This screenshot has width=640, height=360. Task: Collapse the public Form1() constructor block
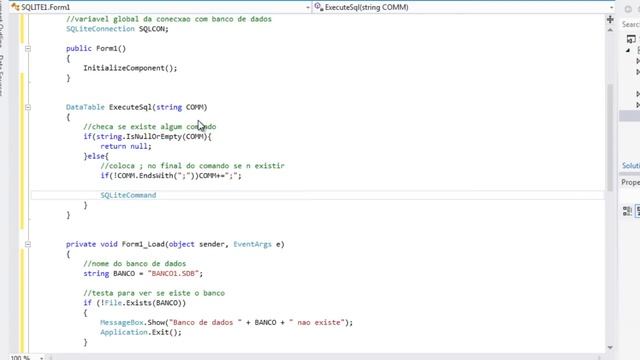28,49
